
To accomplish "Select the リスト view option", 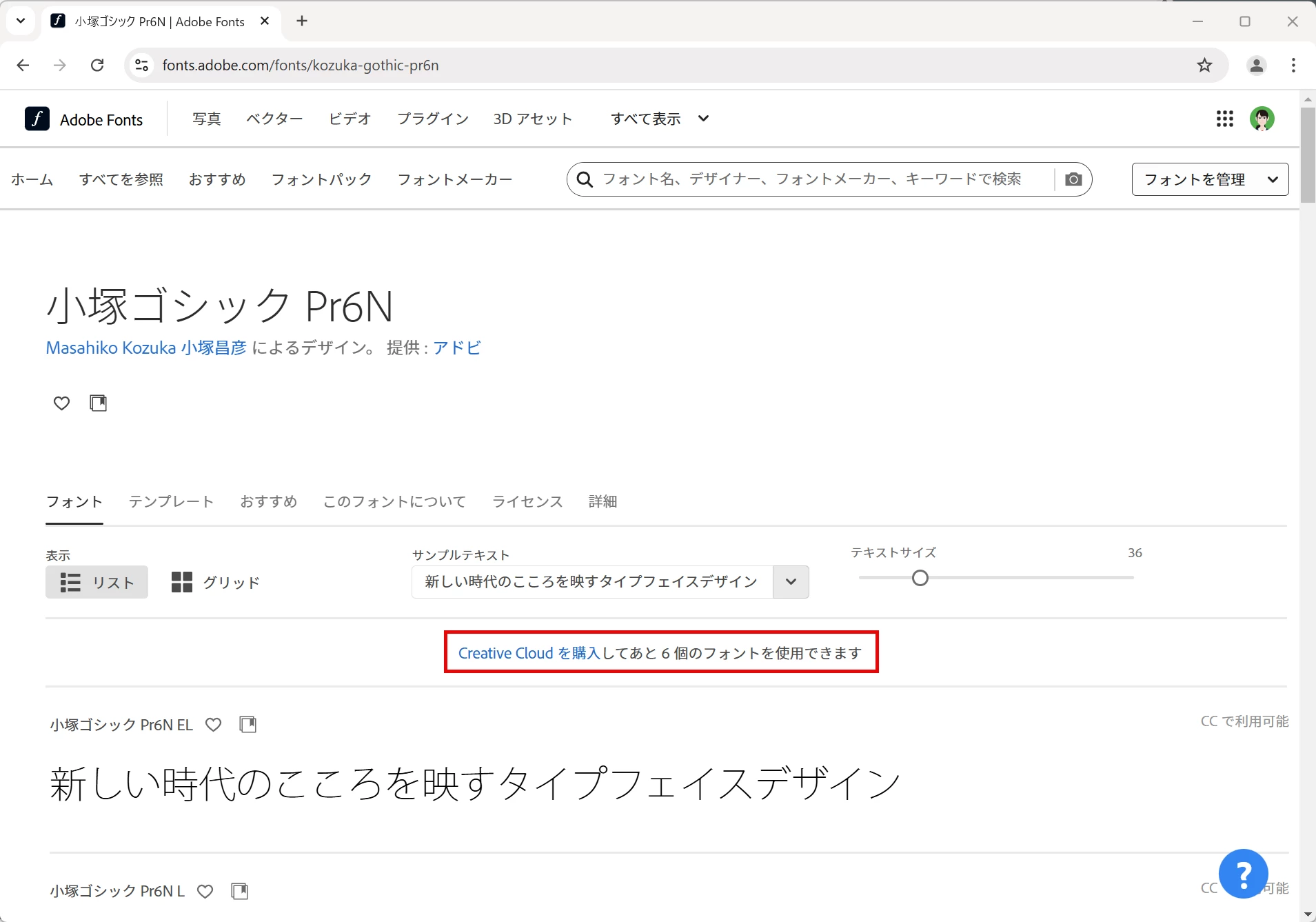I will tap(97, 582).
